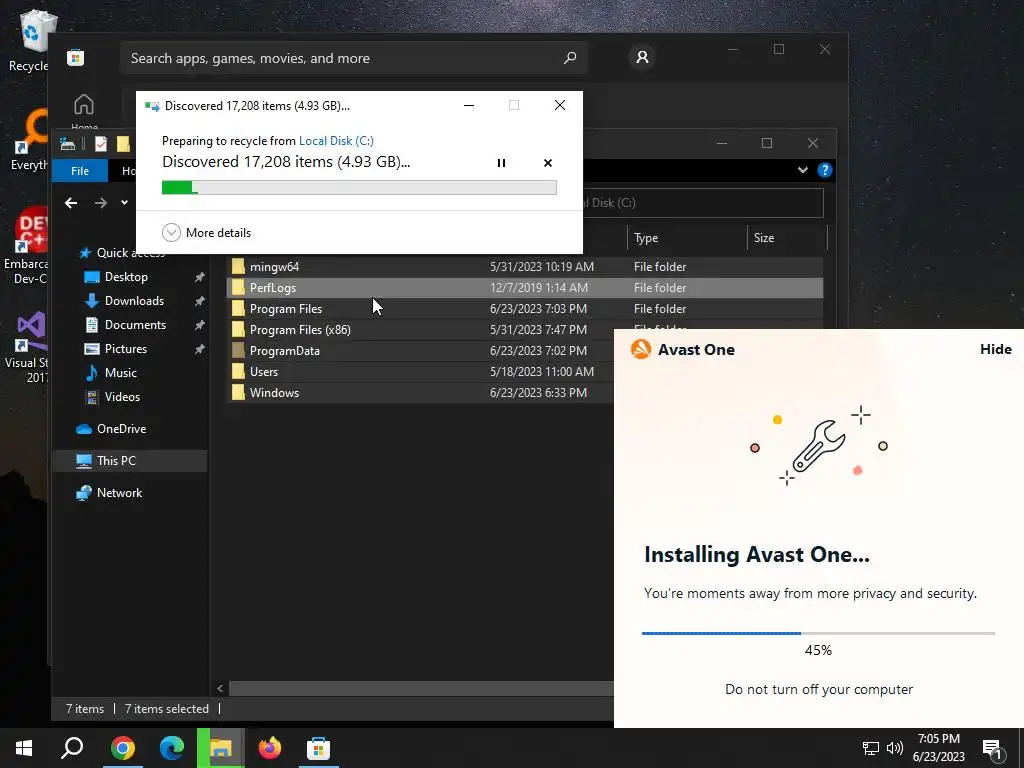Click the Avast One orange logo icon

[x=641, y=349]
